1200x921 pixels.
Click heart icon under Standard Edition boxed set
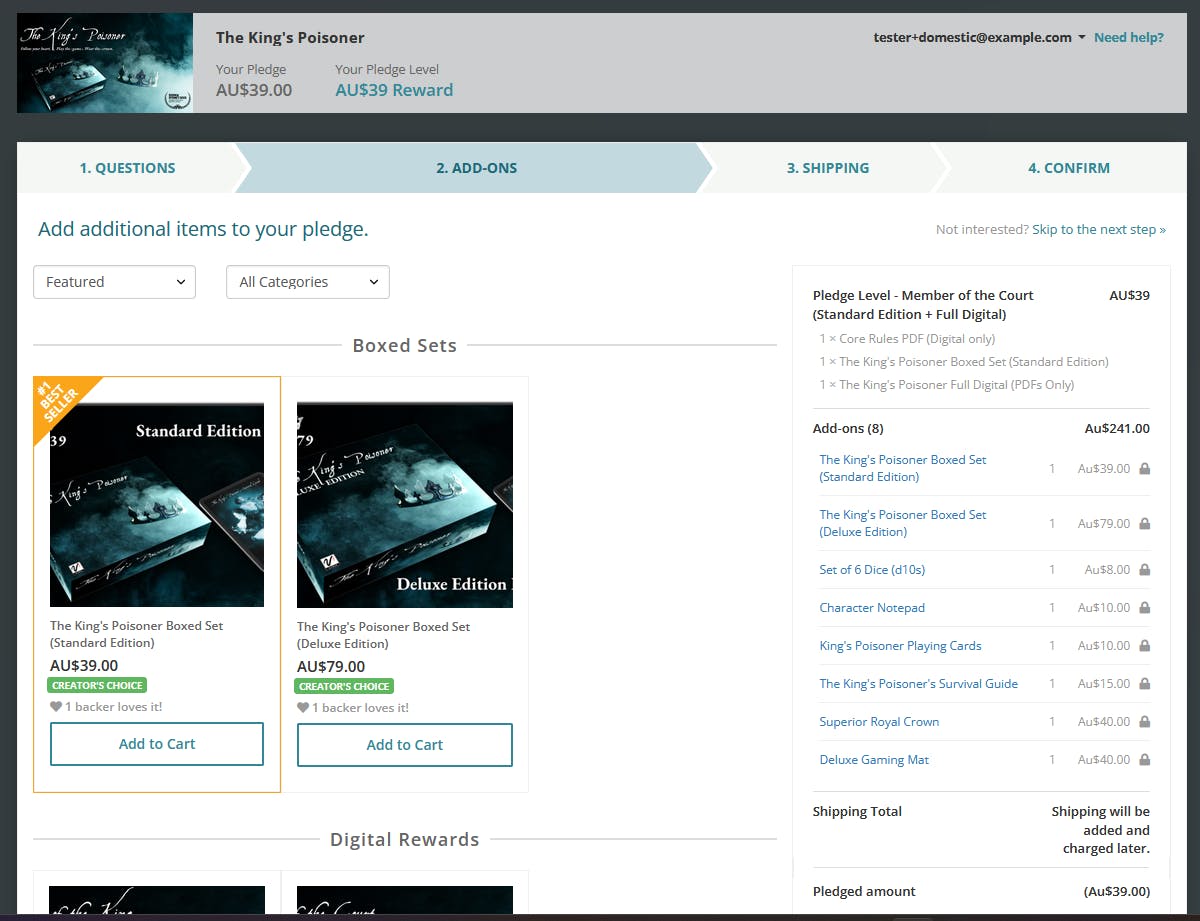point(56,707)
